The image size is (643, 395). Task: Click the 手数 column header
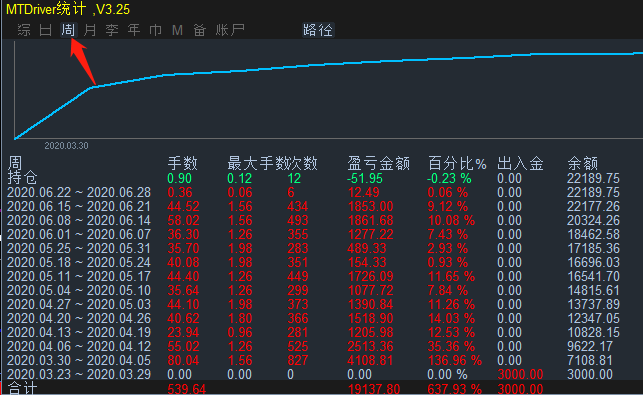[182, 164]
